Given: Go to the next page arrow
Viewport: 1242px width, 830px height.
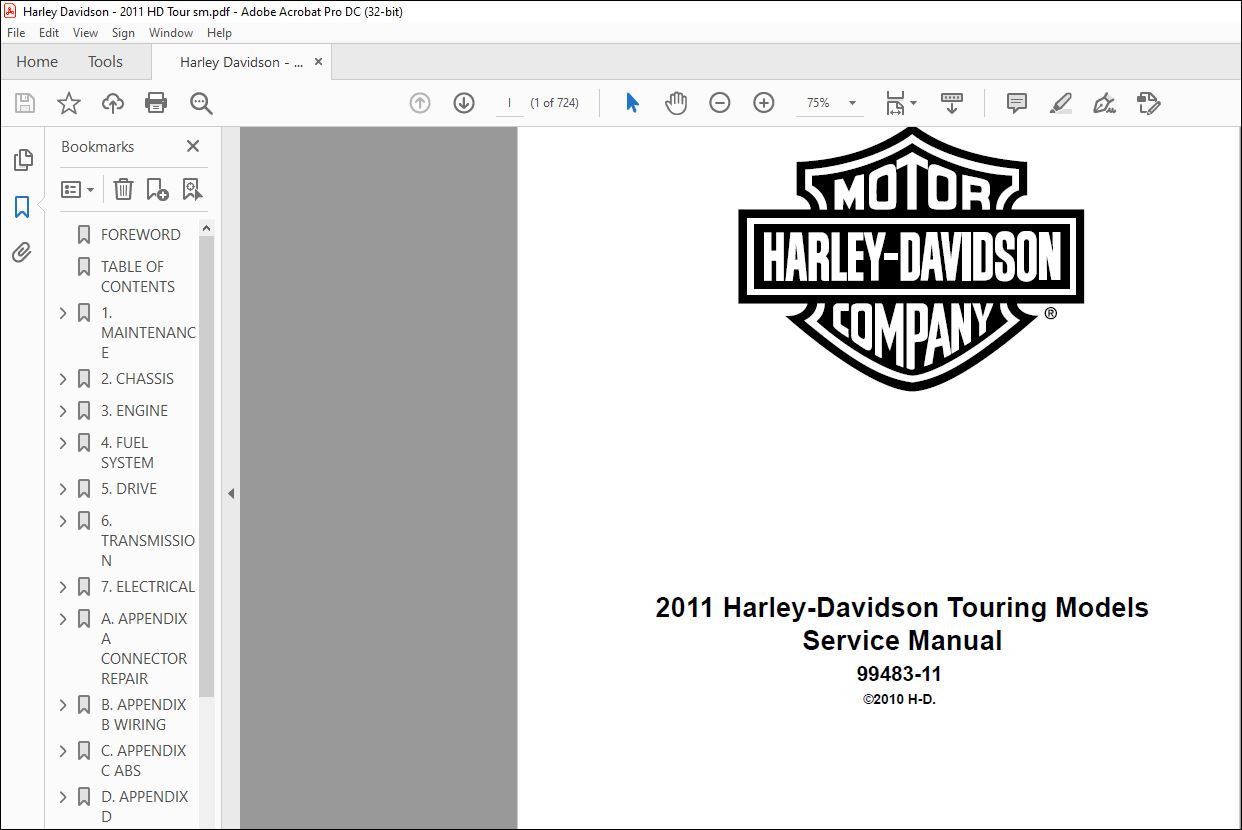Looking at the screenshot, I should 464,103.
